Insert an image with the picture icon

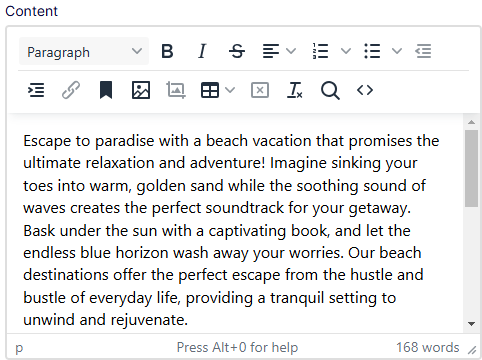[141, 90]
